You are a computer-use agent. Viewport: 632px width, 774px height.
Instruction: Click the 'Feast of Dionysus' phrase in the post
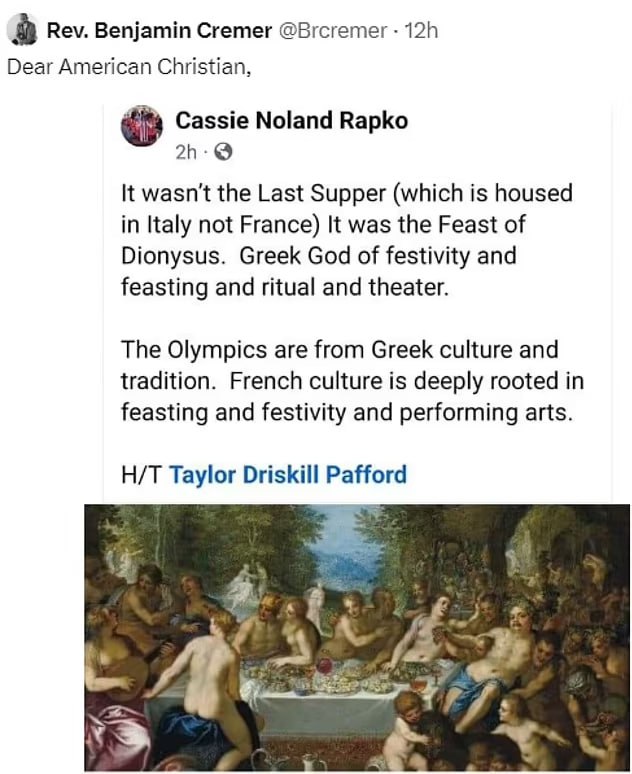pos(426,240)
